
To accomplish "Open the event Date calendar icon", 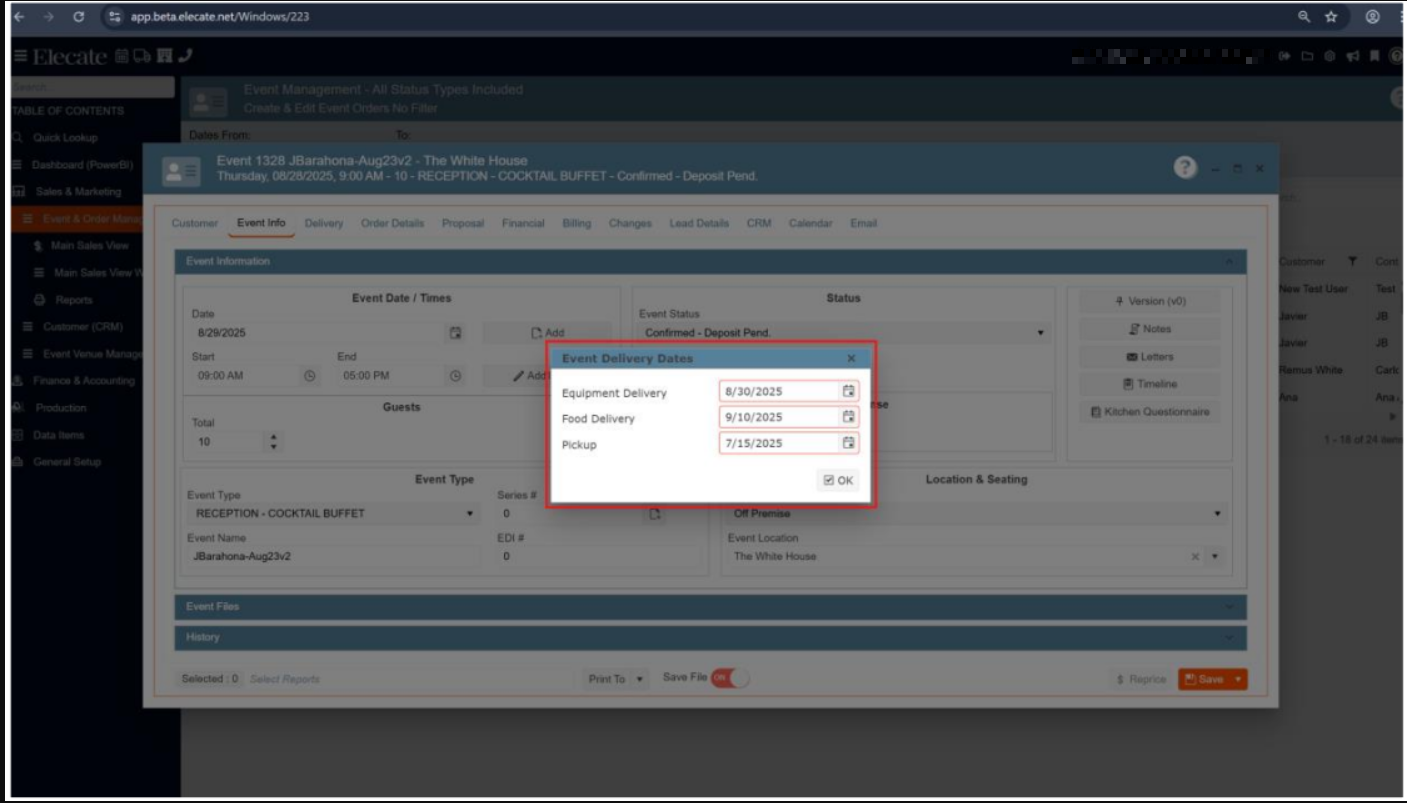I will [455, 333].
